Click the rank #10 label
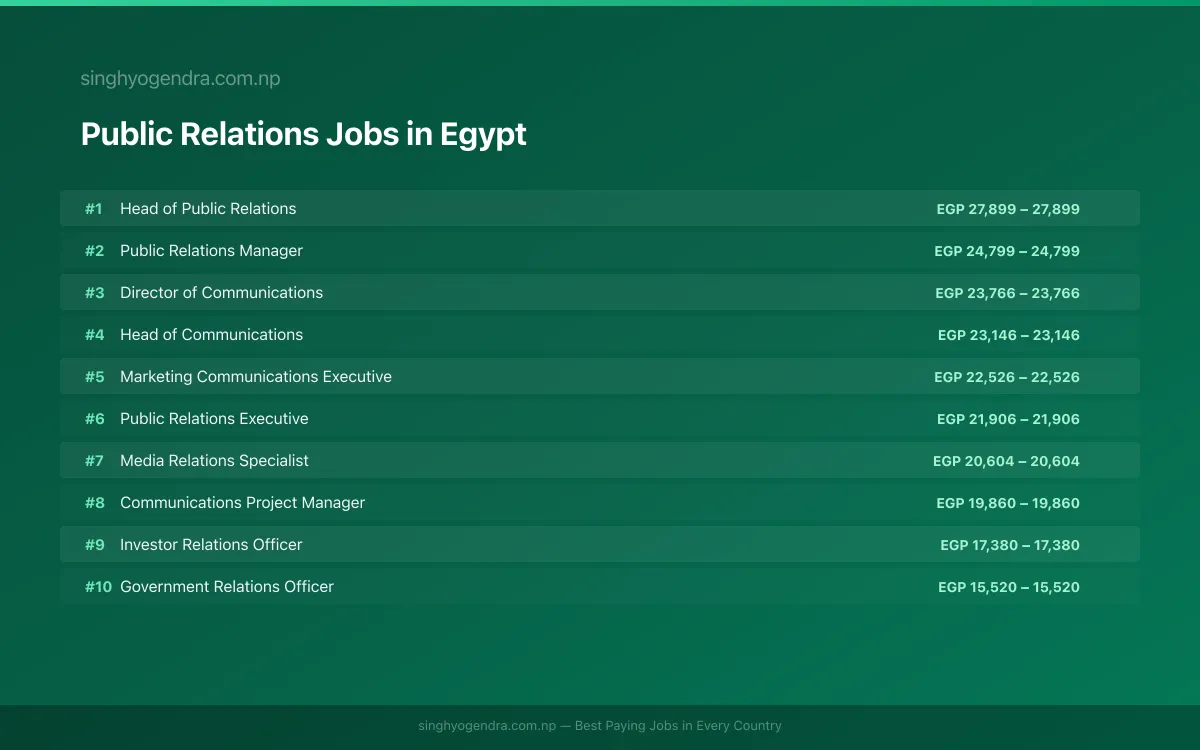The image size is (1200, 750). pos(98,587)
